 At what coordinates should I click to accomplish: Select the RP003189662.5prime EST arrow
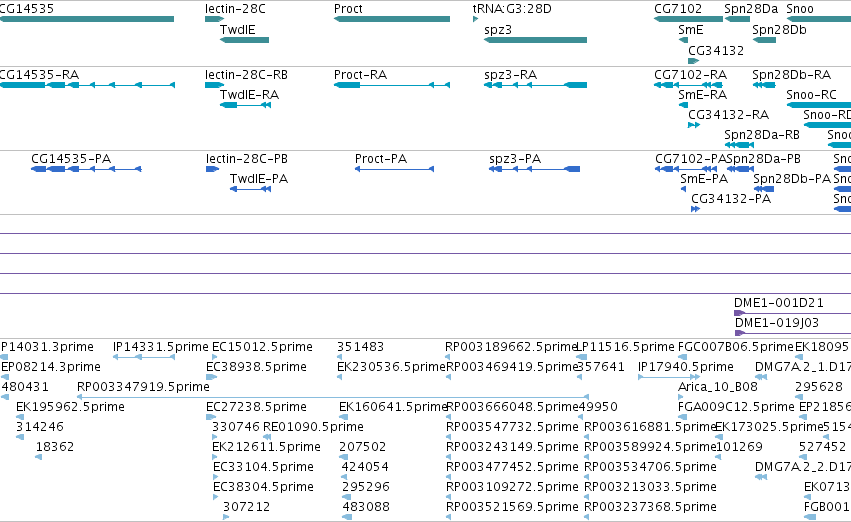point(448,357)
